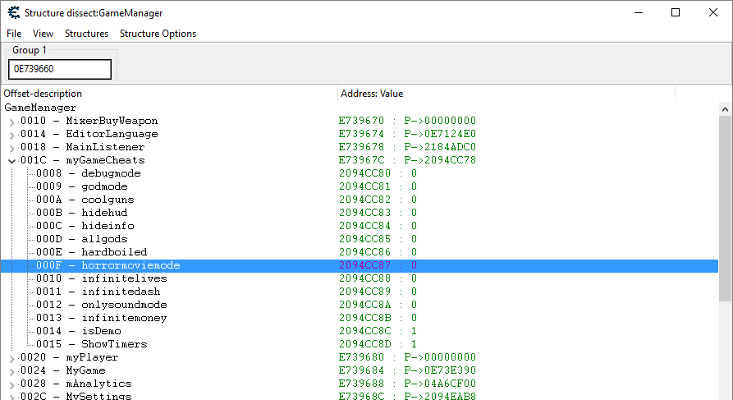Maximize the Structure dissect window

675,12
